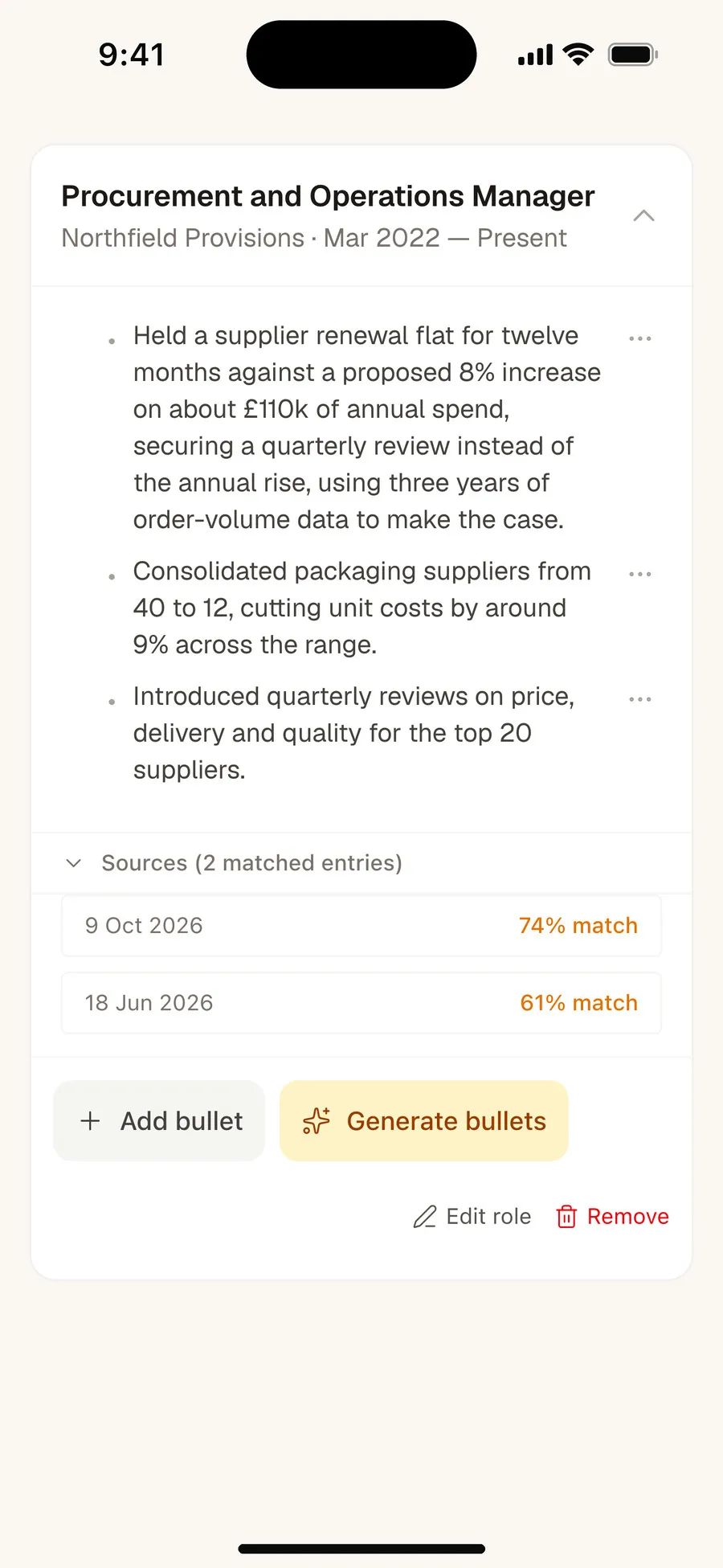Click the plus icon on Add bullet

(91, 1121)
